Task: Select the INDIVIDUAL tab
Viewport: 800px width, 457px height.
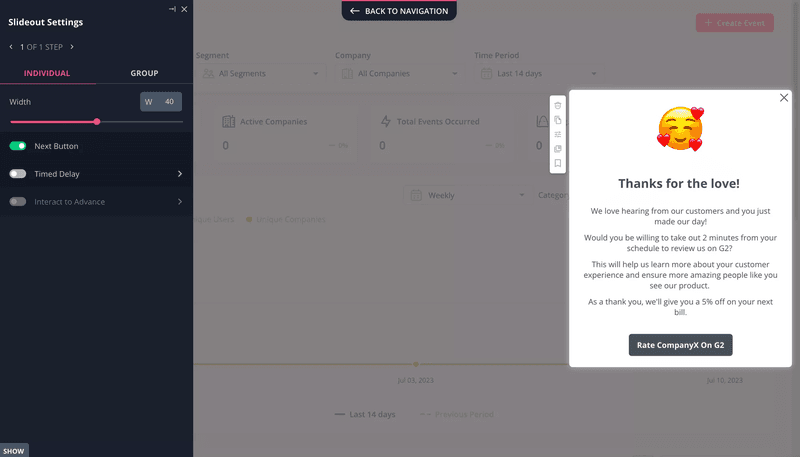Action: coord(47,73)
